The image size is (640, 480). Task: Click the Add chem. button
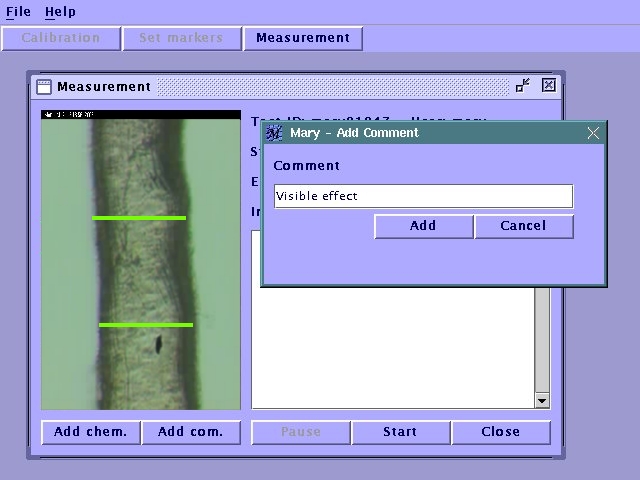(x=91, y=432)
